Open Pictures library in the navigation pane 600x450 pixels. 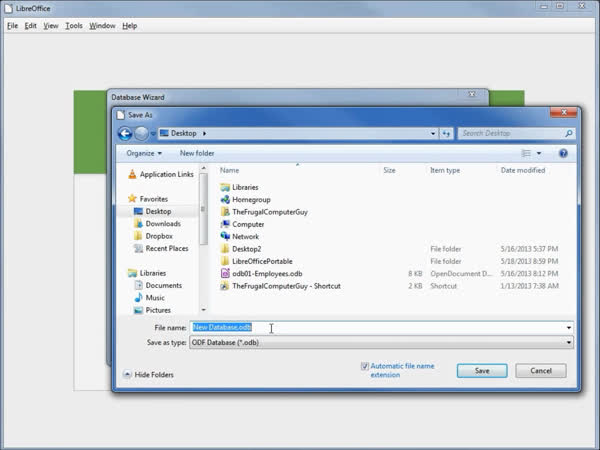point(158,310)
